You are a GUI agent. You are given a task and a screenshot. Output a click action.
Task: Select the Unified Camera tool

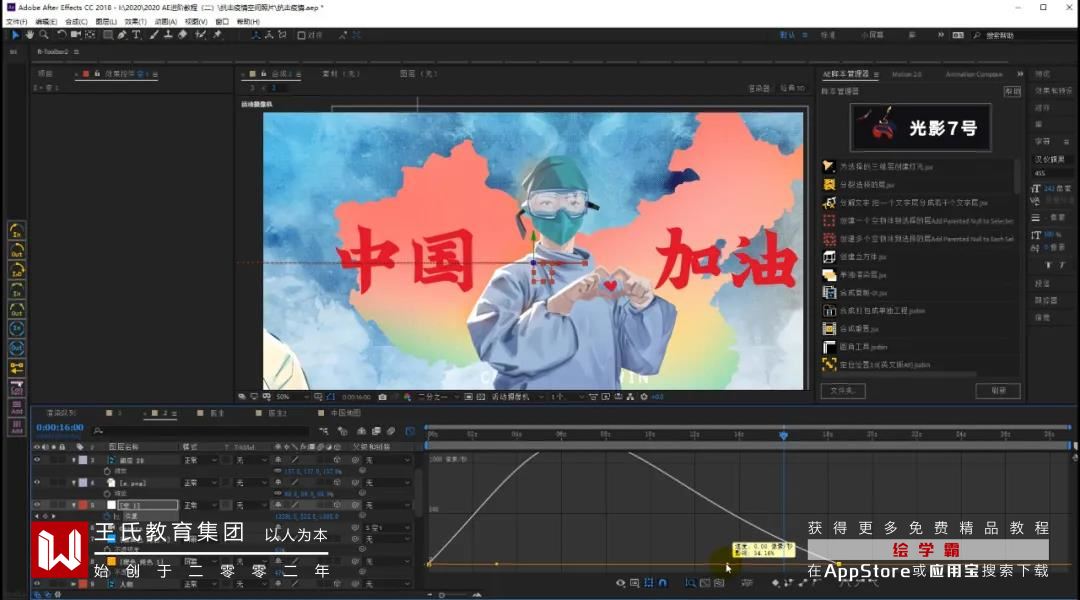coord(76,34)
